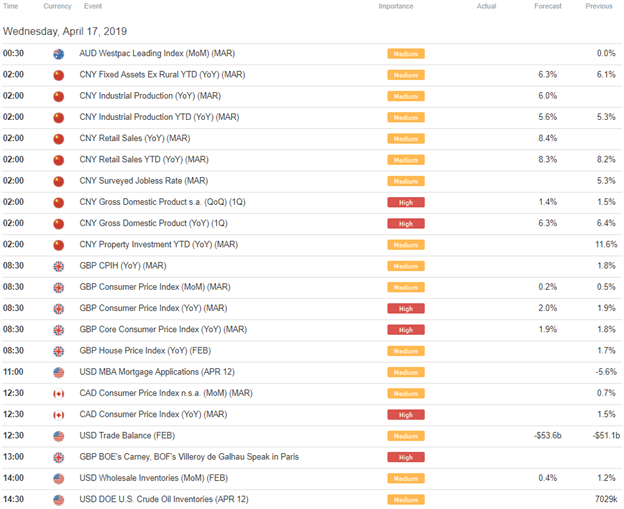624x509 pixels.
Task: Click the US flag beside DOE Crude Oil Inventories
Action: coord(58,500)
